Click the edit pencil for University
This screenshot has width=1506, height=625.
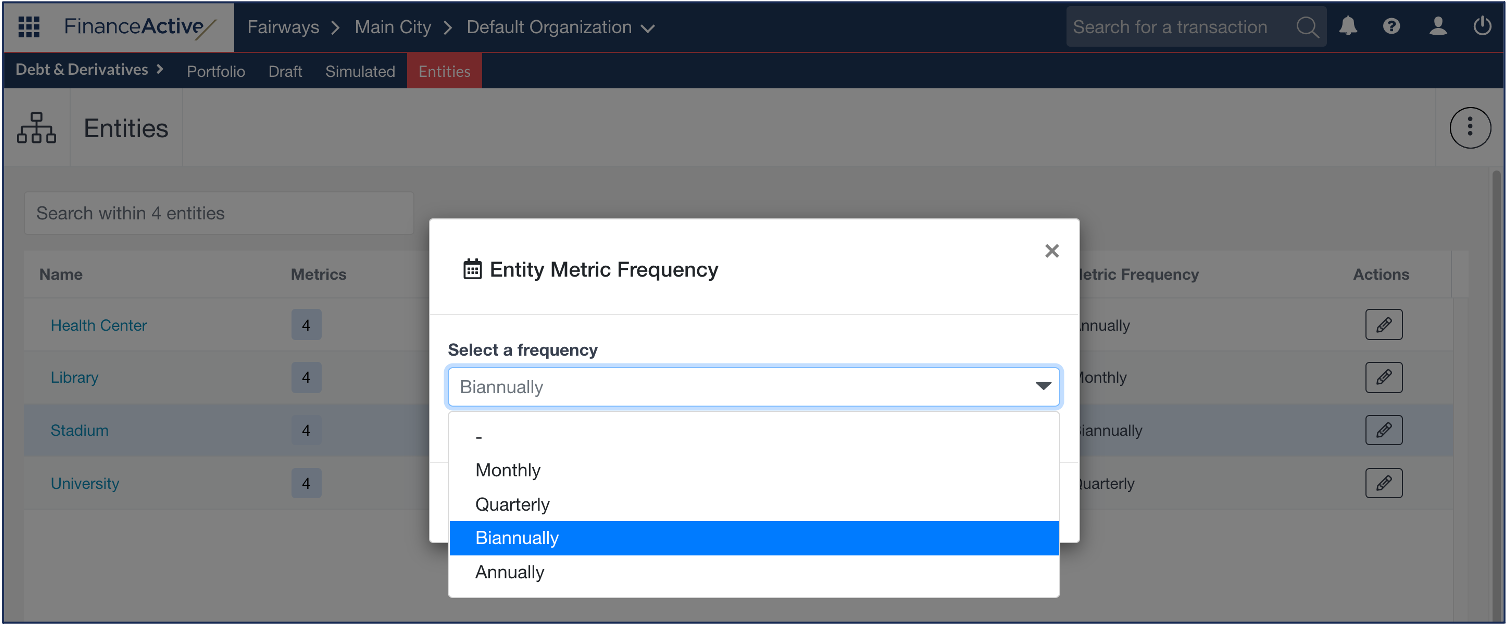click(x=1383, y=483)
